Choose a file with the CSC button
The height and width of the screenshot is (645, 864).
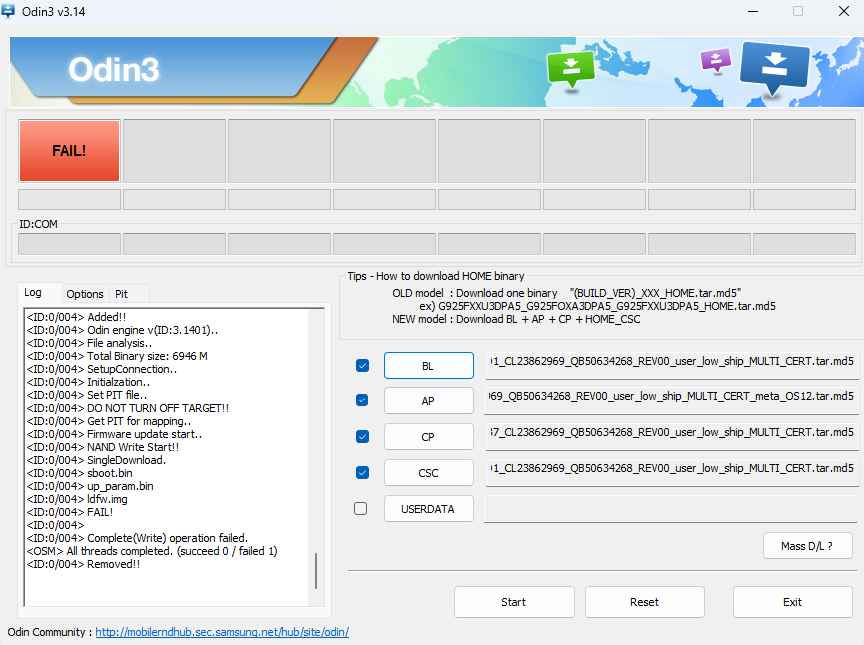pyautogui.click(x=428, y=473)
